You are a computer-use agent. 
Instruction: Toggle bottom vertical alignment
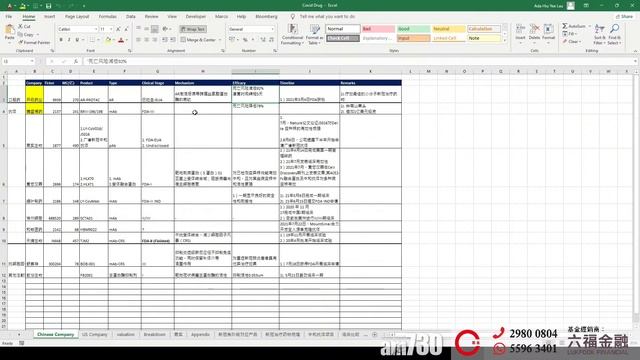tap(155, 29)
